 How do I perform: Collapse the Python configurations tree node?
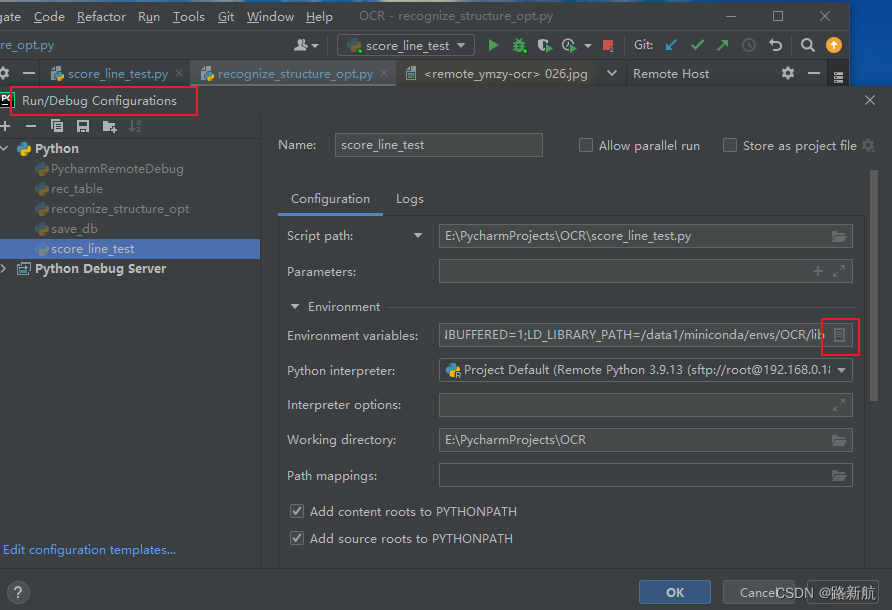point(5,149)
